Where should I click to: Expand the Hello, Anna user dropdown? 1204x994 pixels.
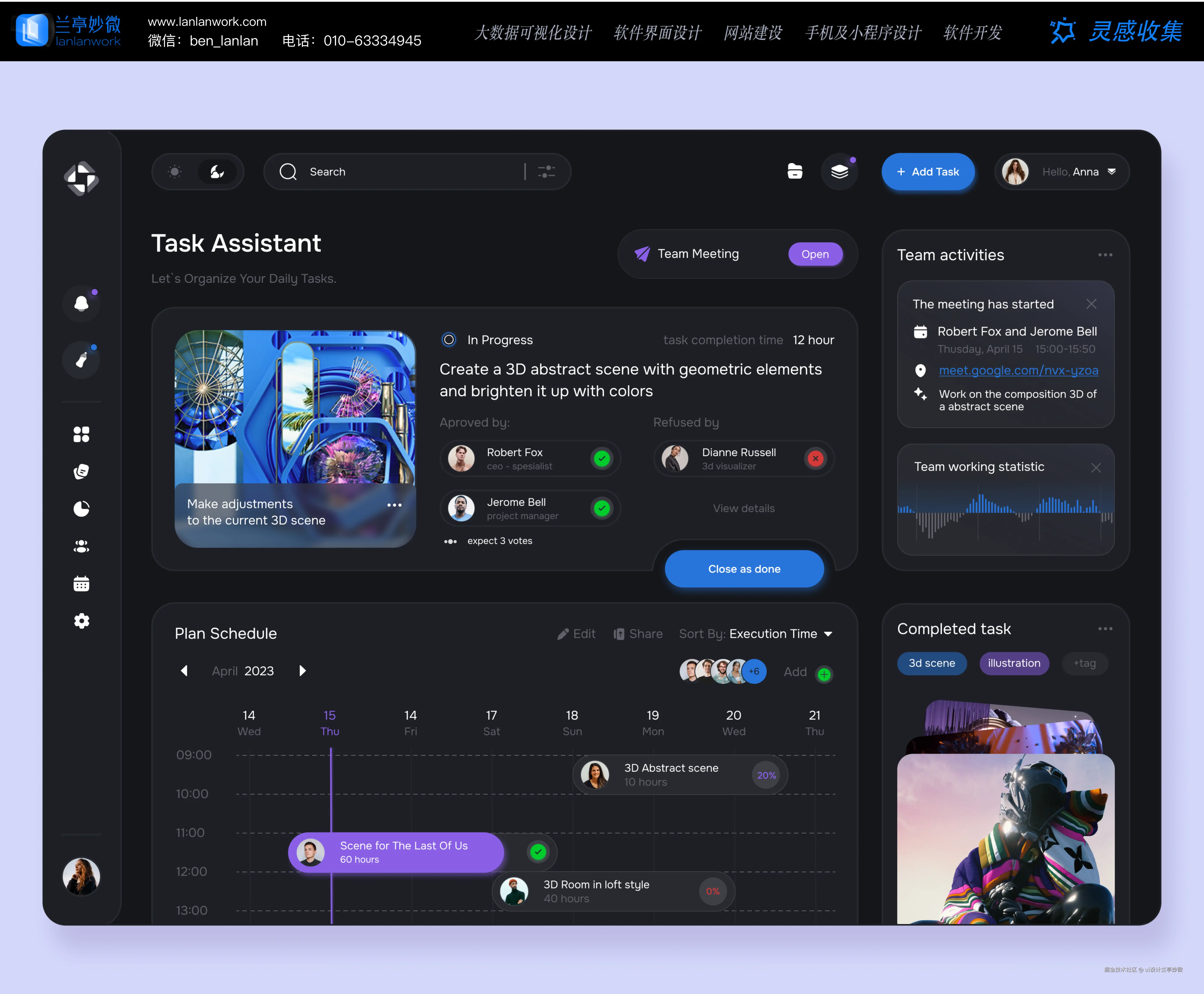(1111, 172)
